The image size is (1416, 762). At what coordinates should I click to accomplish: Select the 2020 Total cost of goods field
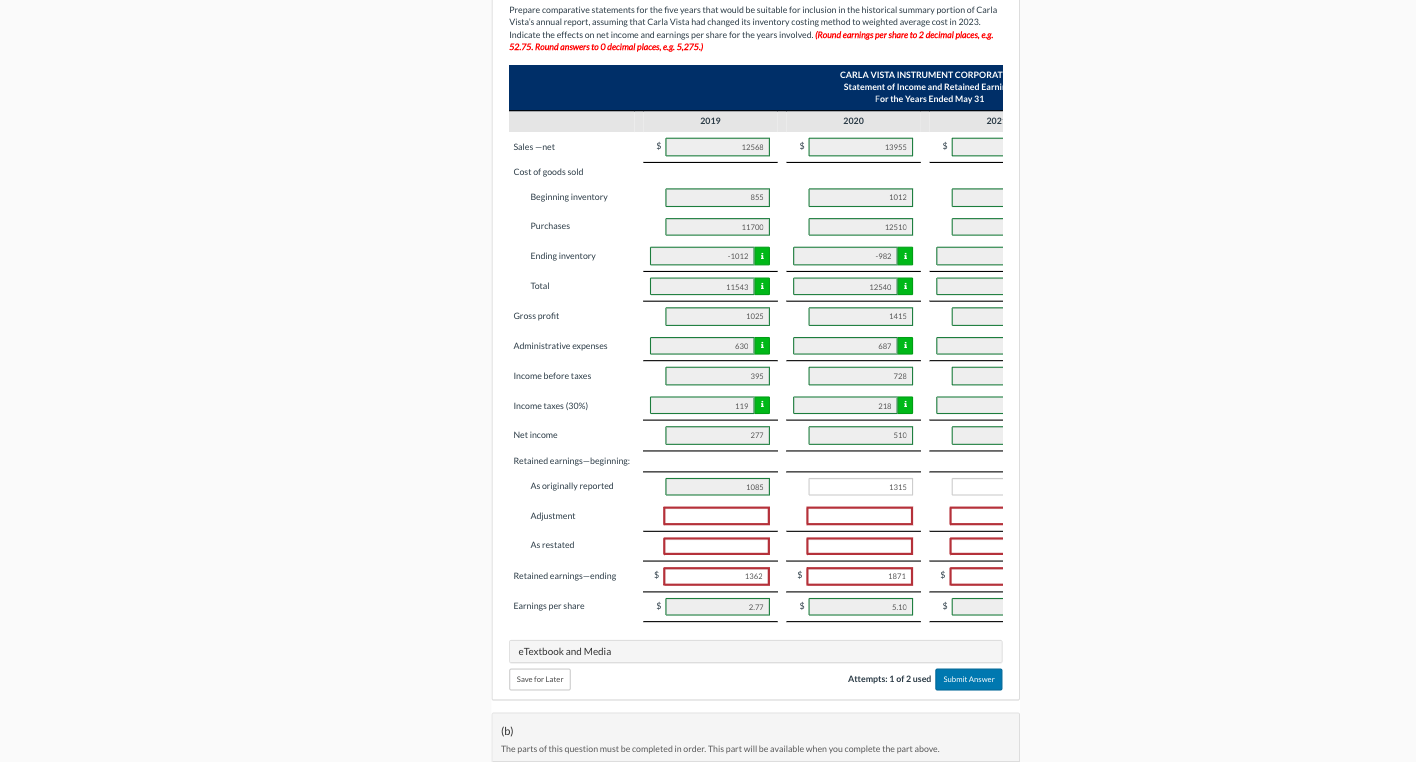(845, 286)
